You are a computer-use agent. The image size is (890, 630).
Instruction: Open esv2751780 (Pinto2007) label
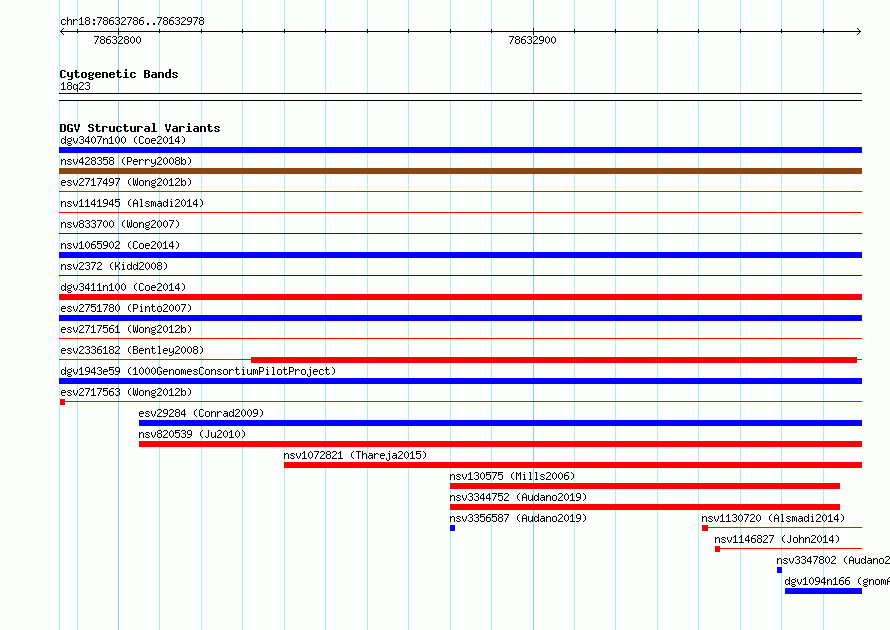(126, 308)
